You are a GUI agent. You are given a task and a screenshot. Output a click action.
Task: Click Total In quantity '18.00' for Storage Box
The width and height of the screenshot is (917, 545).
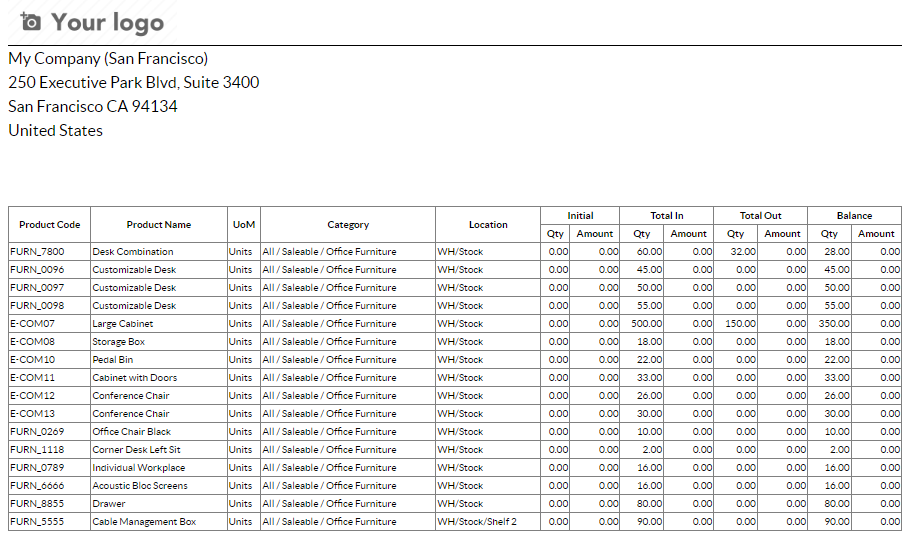(x=650, y=342)
